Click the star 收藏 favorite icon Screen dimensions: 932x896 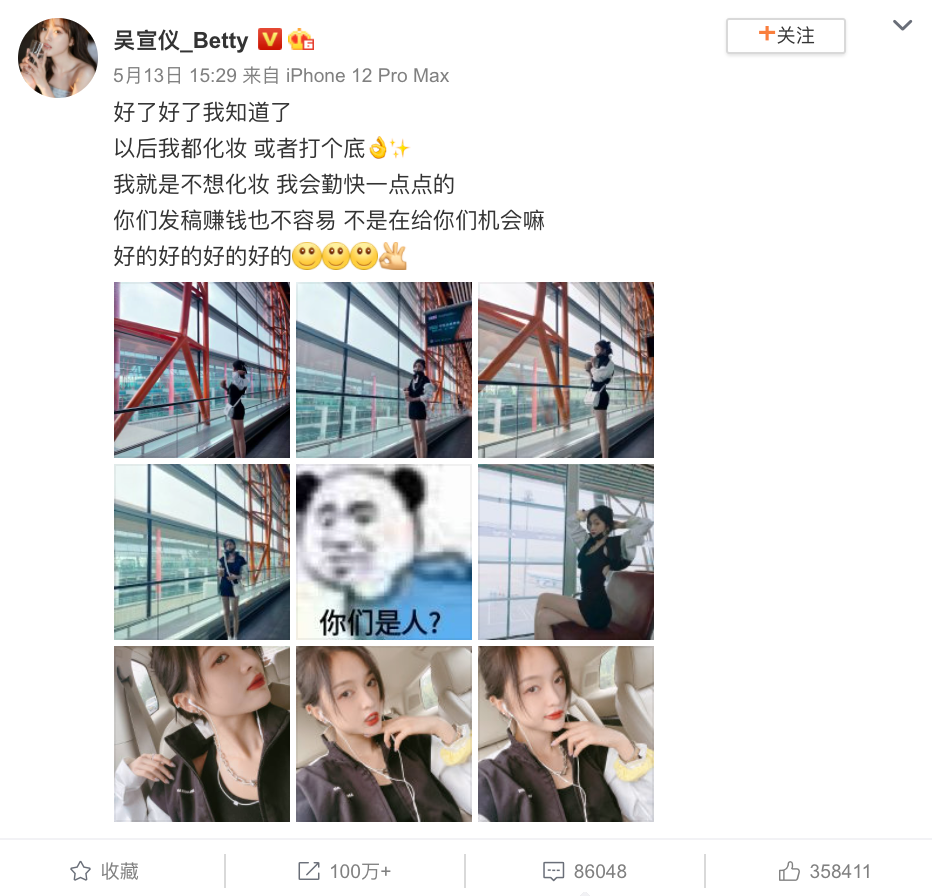tap(80, 871)
